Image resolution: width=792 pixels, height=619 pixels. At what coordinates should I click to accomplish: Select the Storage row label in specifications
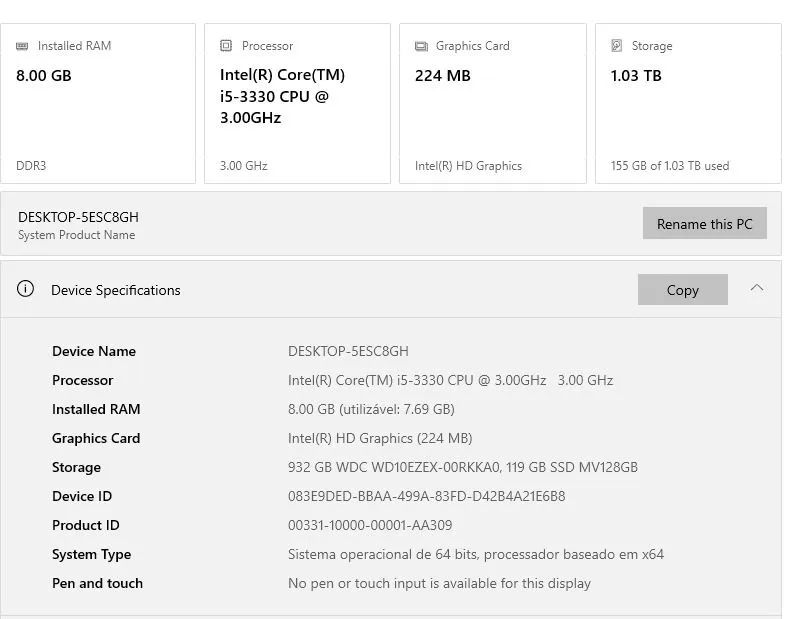(76, 467)
